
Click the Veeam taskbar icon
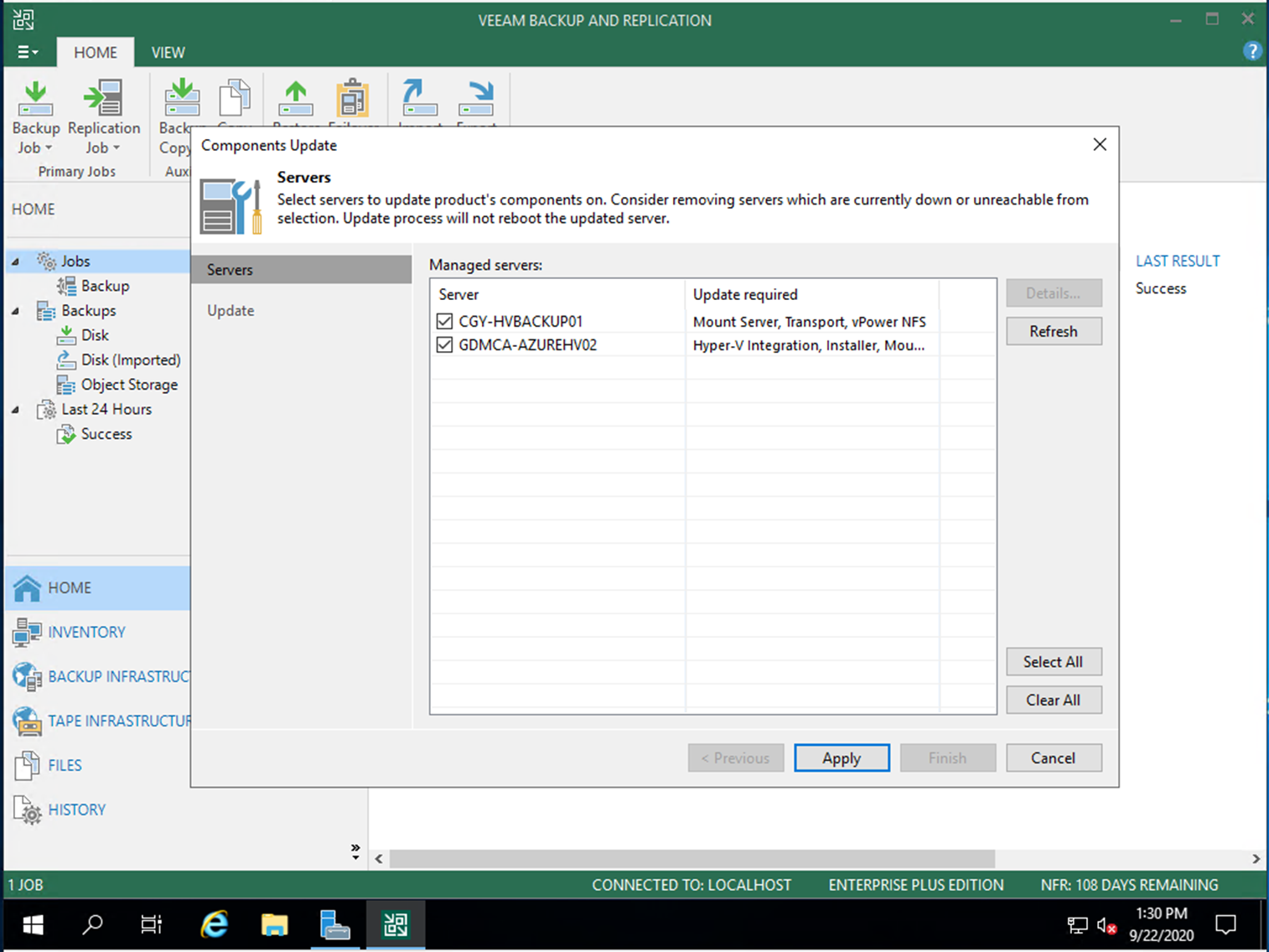[x=396, y=925]
